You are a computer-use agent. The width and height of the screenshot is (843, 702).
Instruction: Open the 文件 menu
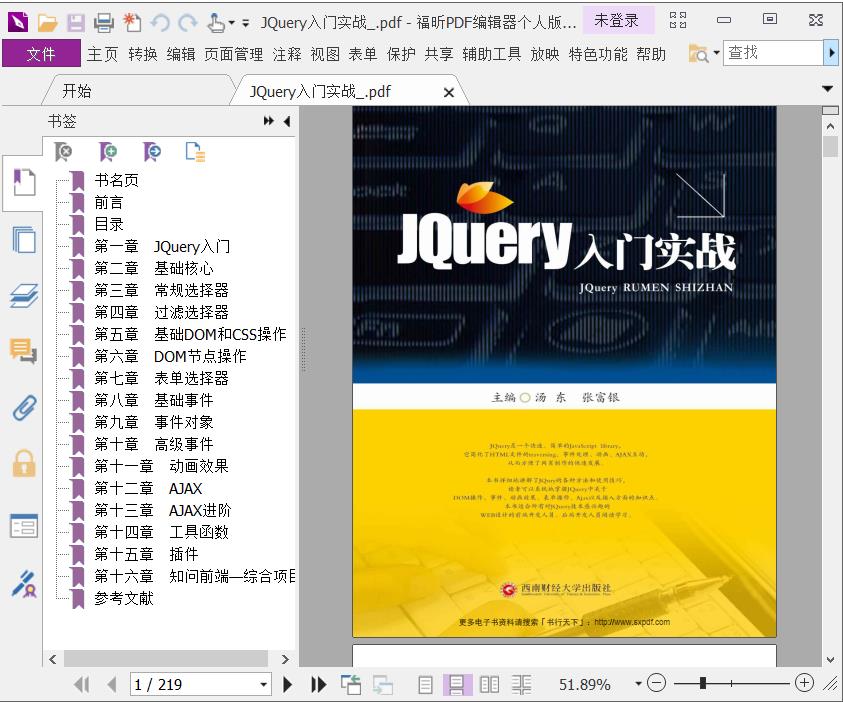(x=41, y=54)
